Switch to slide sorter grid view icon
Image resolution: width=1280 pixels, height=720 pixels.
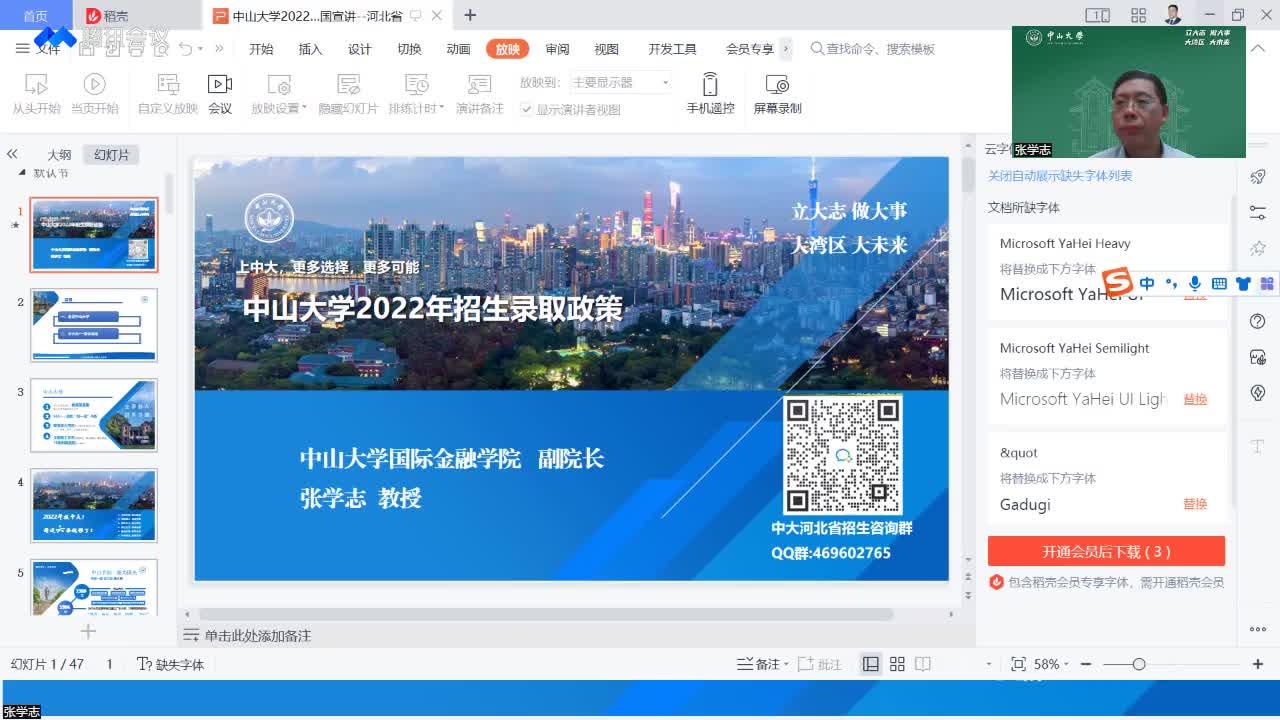tap(897, 664)
